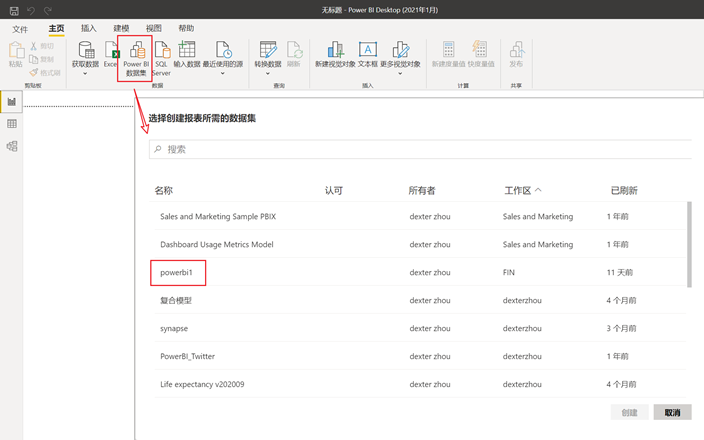Viewport: 704px width, 440px height.
Task: Click the dataset list vertical scrollbar
Action: pos(689,244)
